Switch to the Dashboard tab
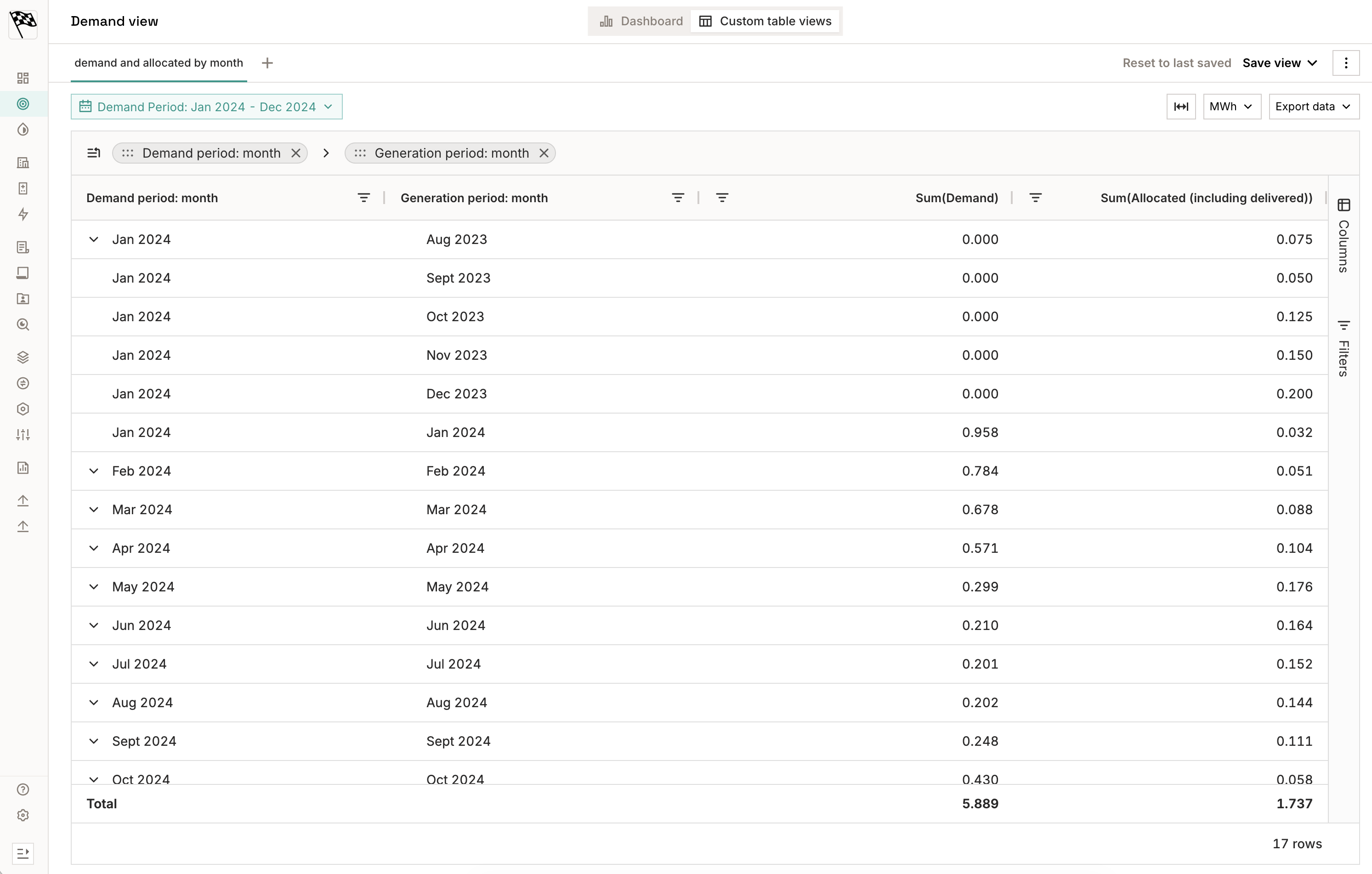This screenshot has width=1372, height=874. (641, 21)
